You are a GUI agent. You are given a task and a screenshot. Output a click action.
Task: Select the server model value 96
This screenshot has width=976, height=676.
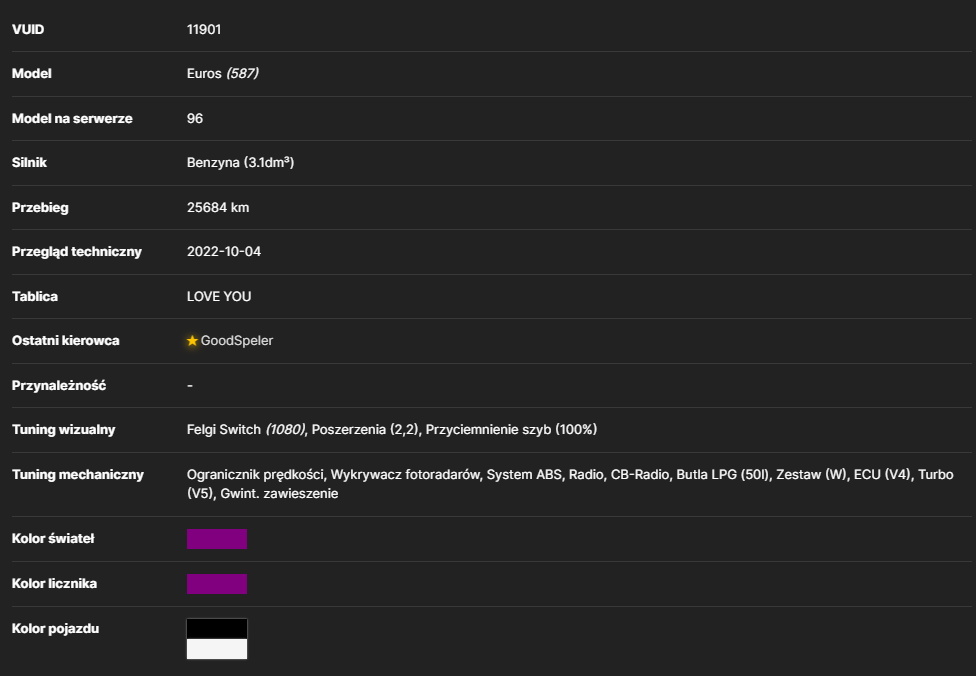(x=195, y=118)
